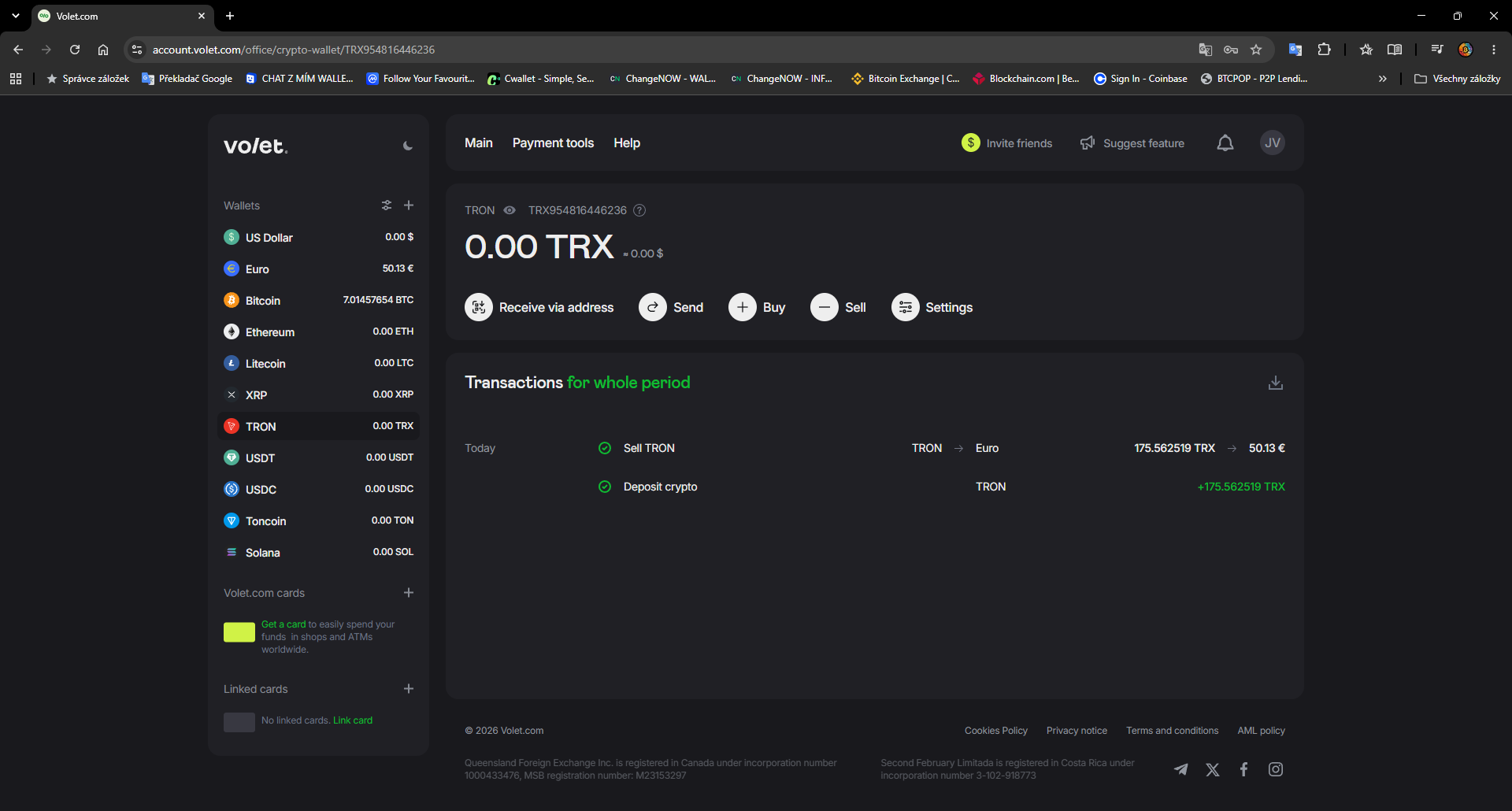The width and height of the screenshot is (1512, 811).
Task: Select the Toncoin wallet
Action: tap(318, 520)
